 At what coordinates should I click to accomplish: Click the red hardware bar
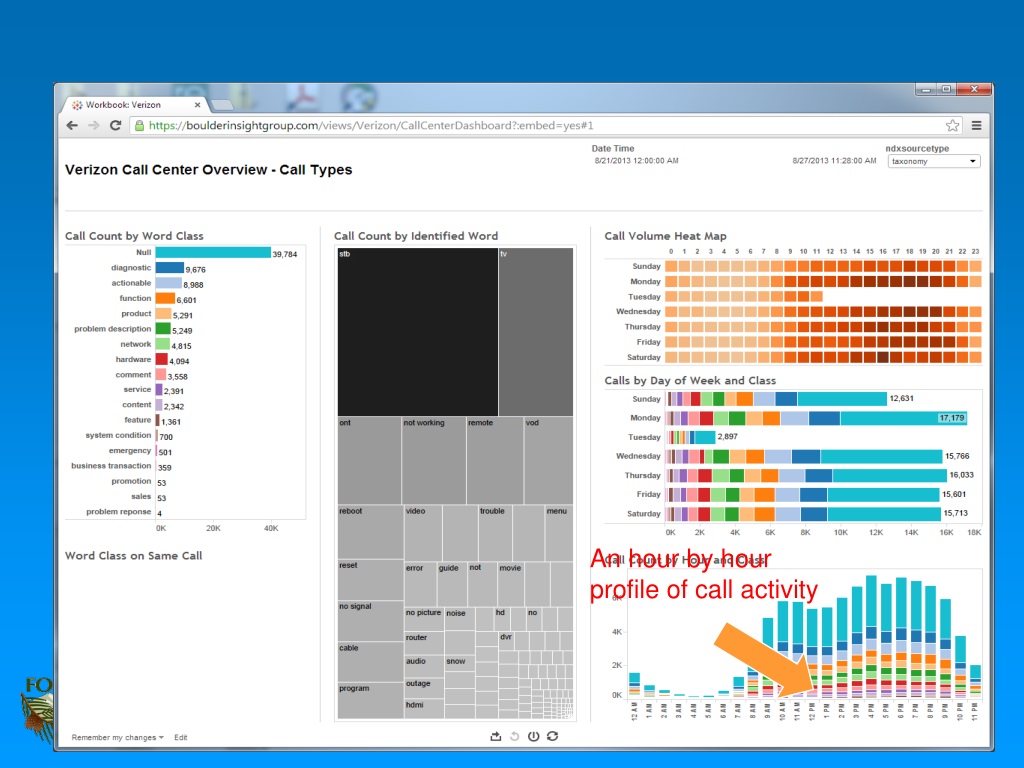pyautogui.click(x=161, y=359)
